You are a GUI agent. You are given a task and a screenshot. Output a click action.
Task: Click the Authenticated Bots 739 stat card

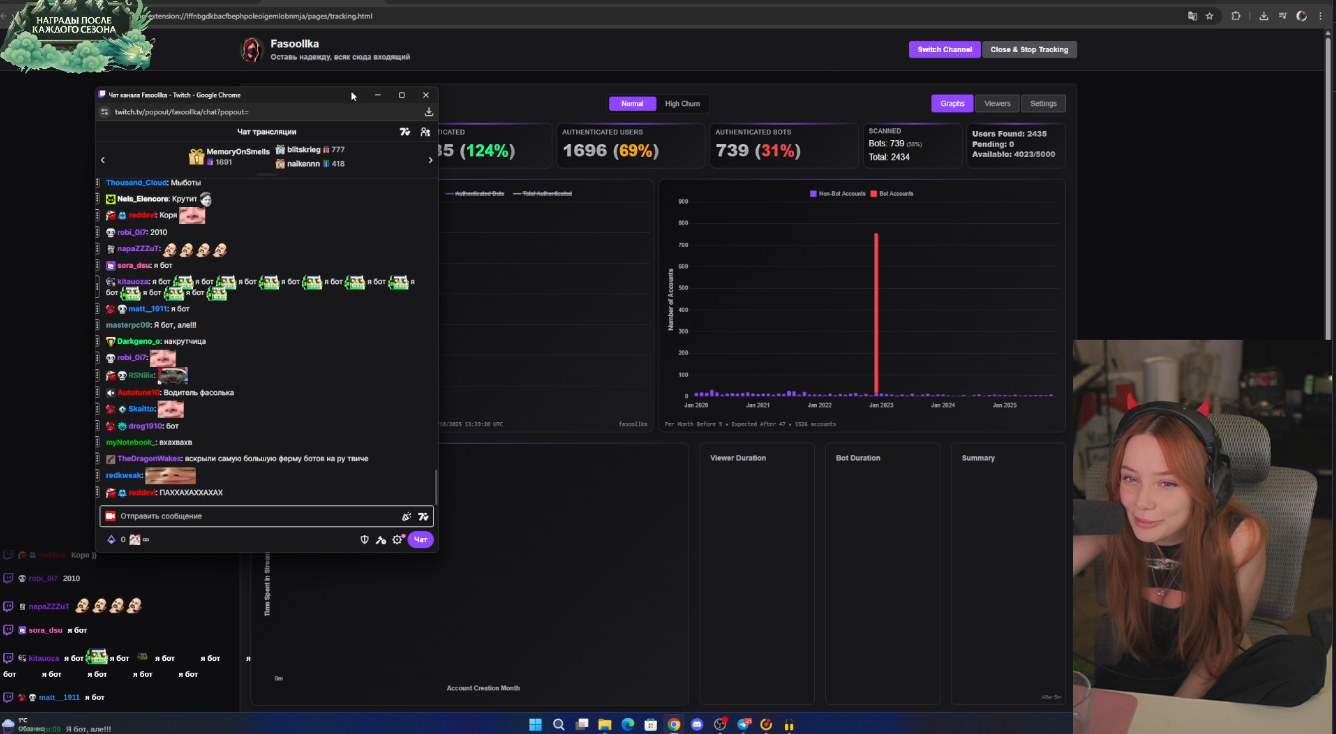[782, 145]
